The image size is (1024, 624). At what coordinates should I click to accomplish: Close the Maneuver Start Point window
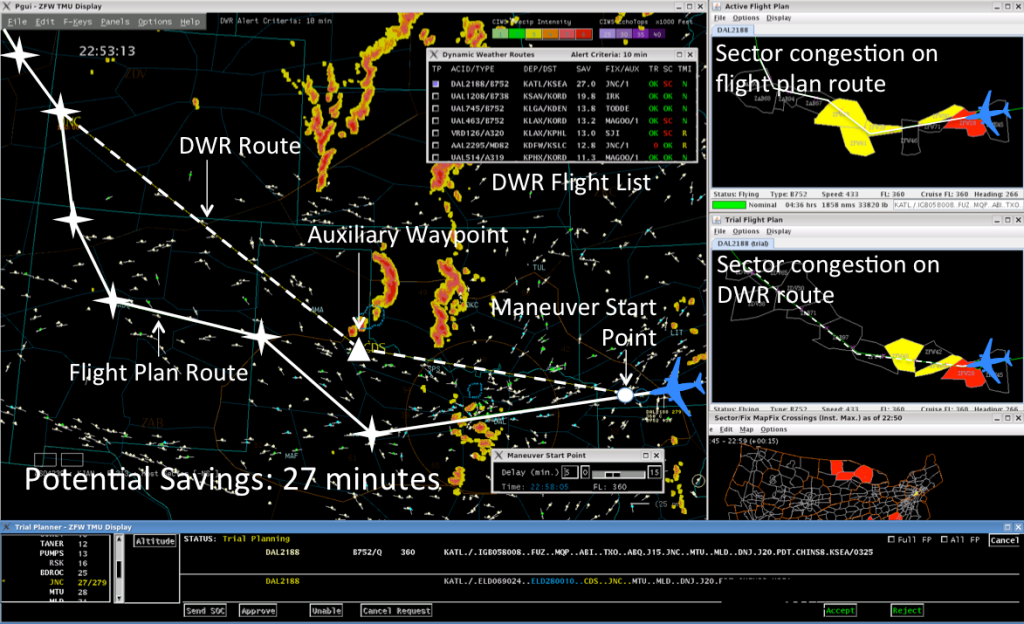coord(657,456)
